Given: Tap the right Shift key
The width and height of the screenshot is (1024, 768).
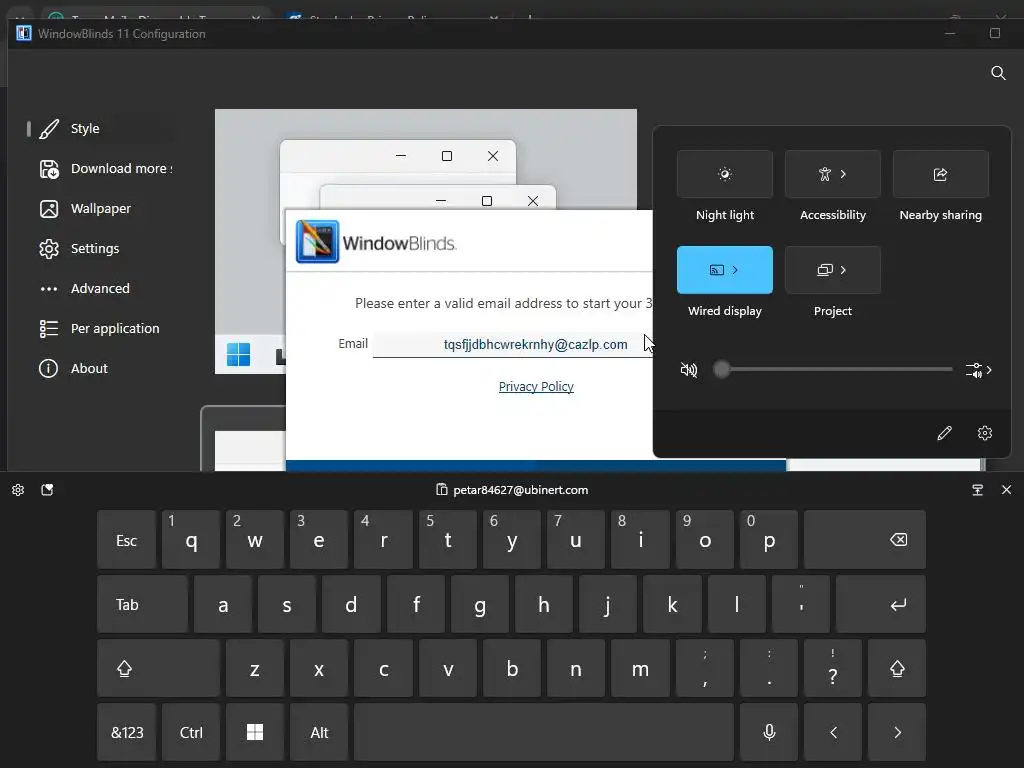Looking at the screenshot, I should 897,669.
